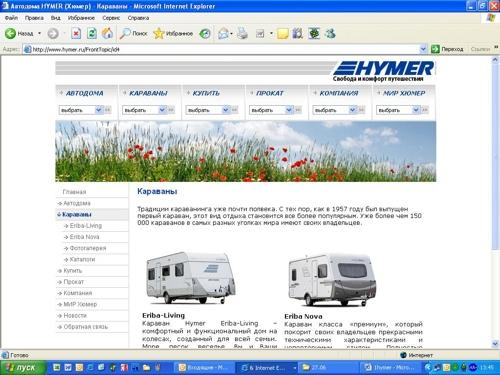Click the Назад back arrow button
Image resolution: width=500 pixels, height=375 pixels.
click(19, 33)
